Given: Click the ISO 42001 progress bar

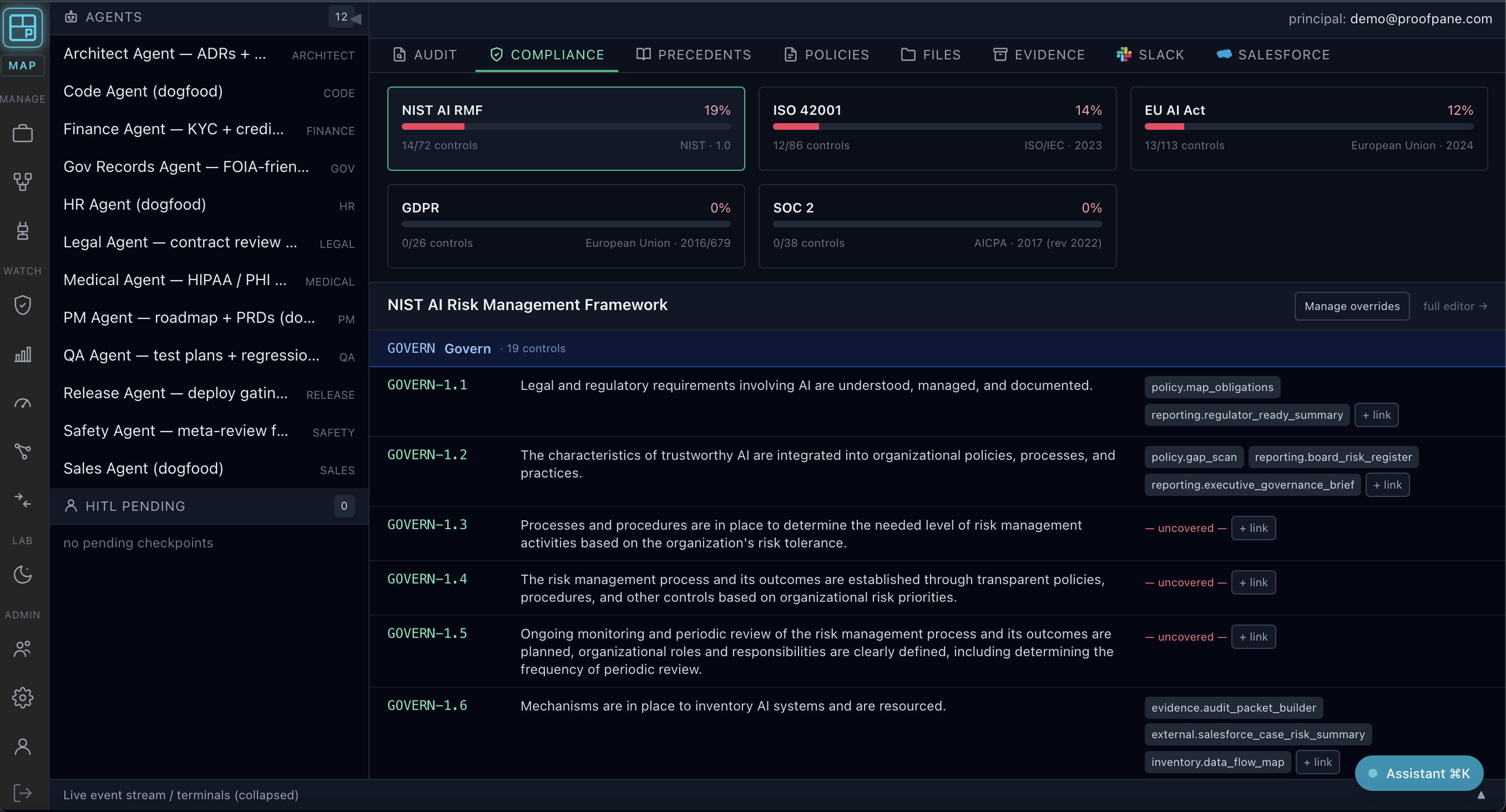Looking at the screenshot, I should click(937, 126).
